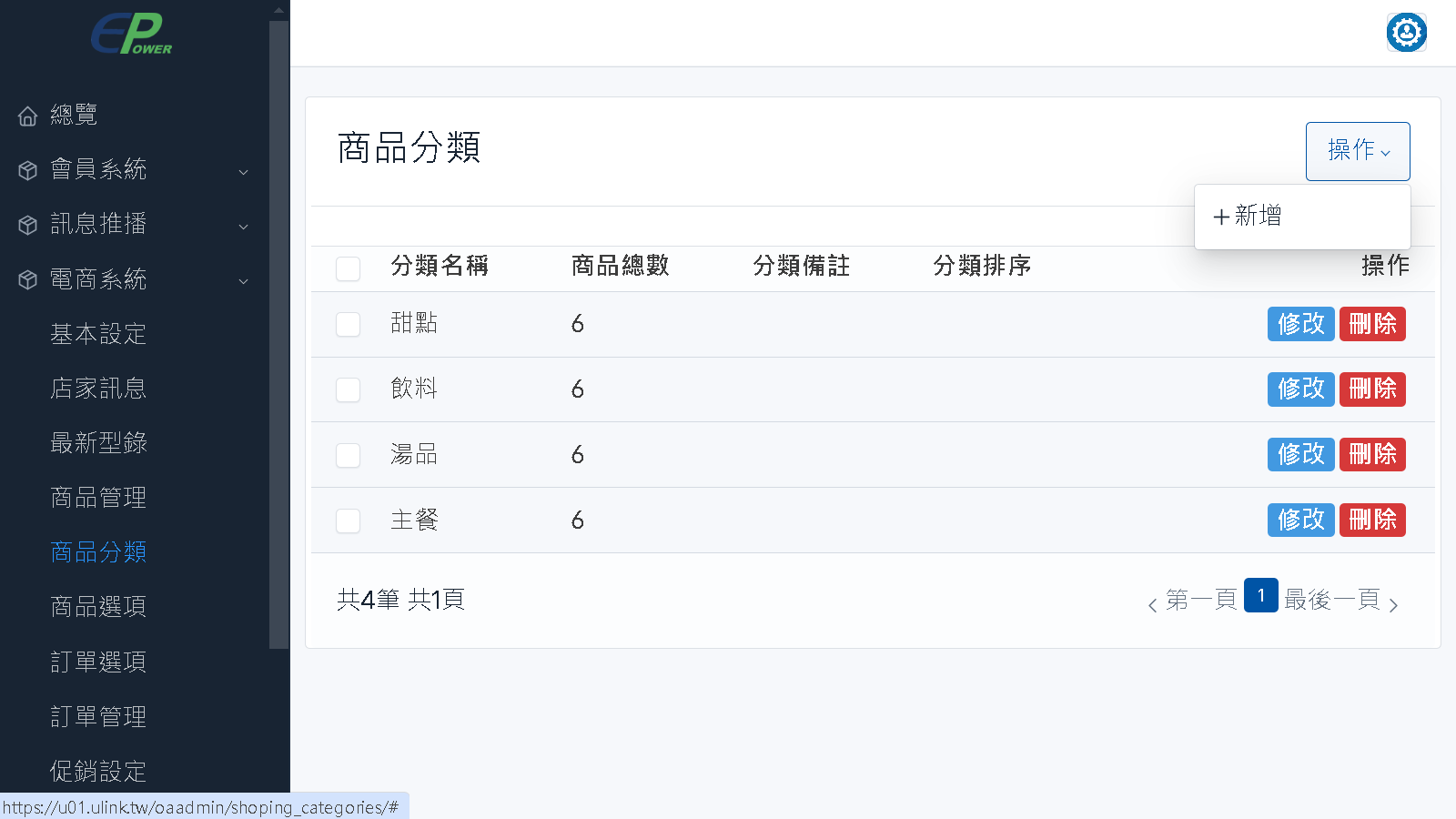1456x819 pixels.
Task: Click 修改 for the 甜點 category
Action: 1300,324
